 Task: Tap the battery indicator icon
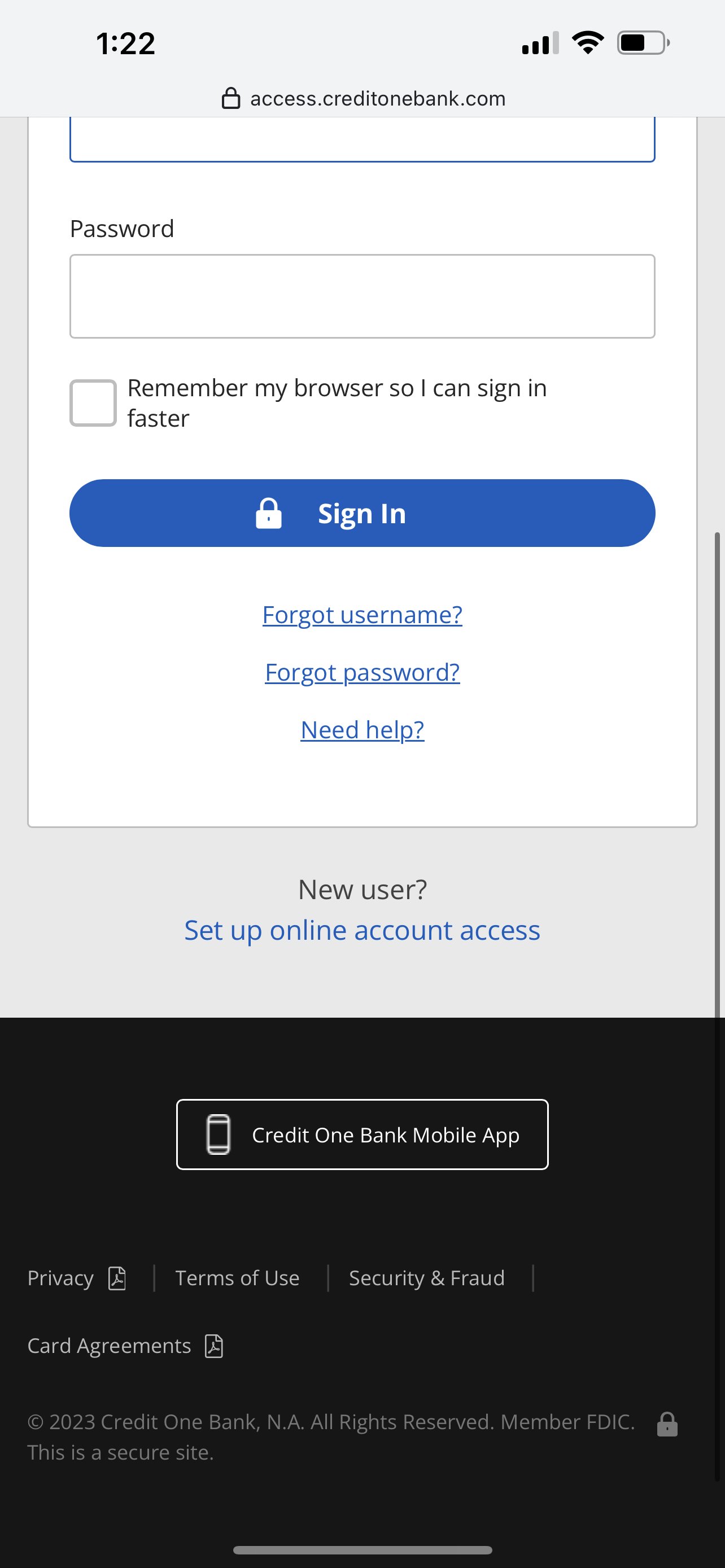click(x=643, y=42)
